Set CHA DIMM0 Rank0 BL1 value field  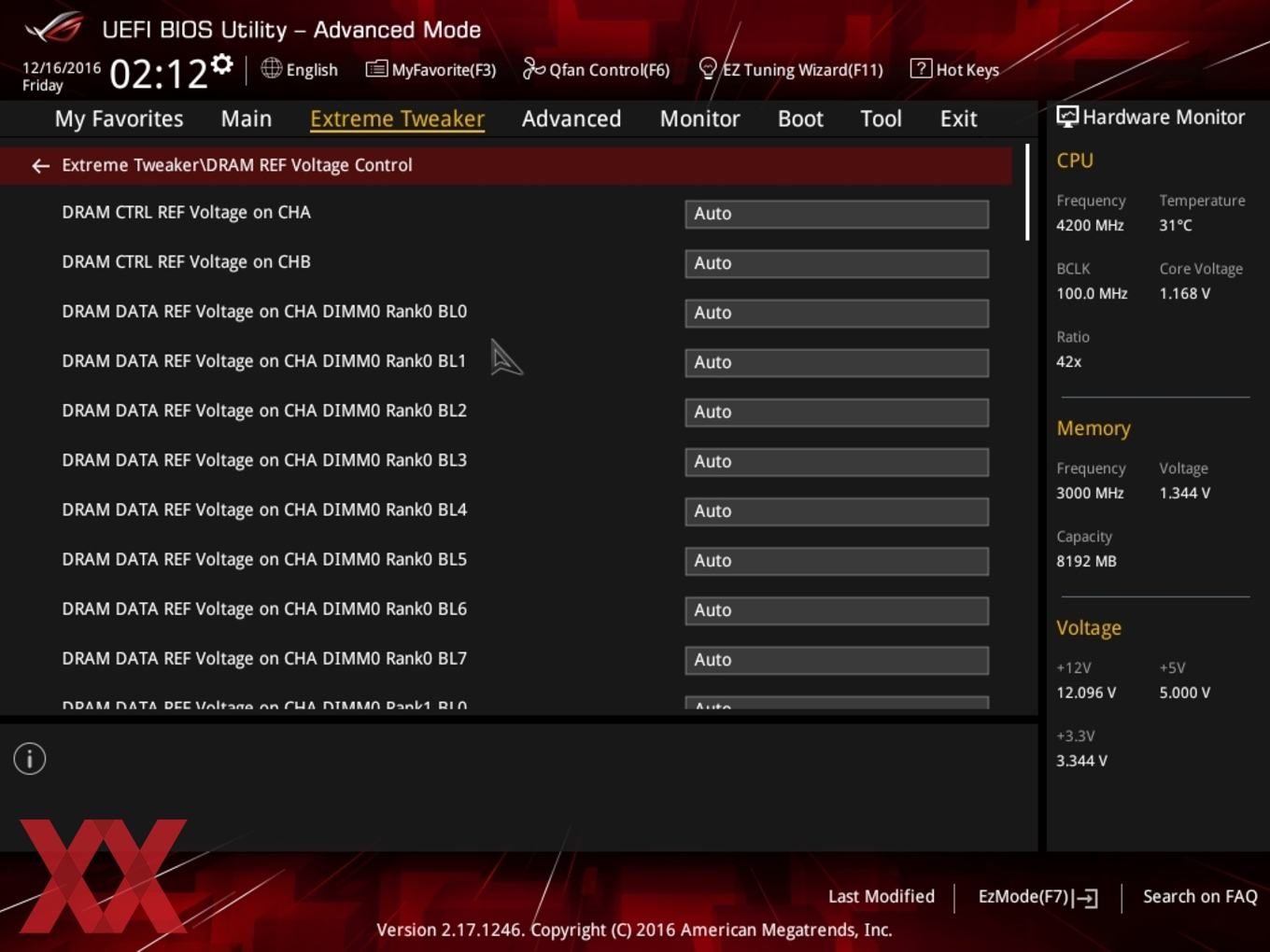point(837,362)
